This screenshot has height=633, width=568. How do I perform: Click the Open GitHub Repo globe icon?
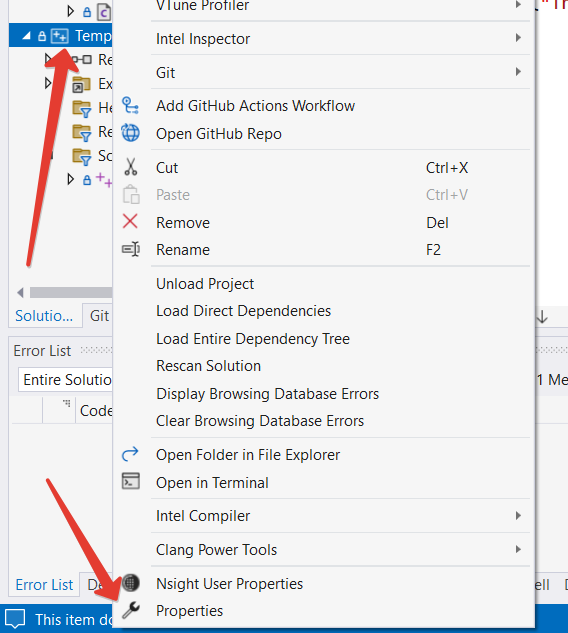[x=130, y=133]
